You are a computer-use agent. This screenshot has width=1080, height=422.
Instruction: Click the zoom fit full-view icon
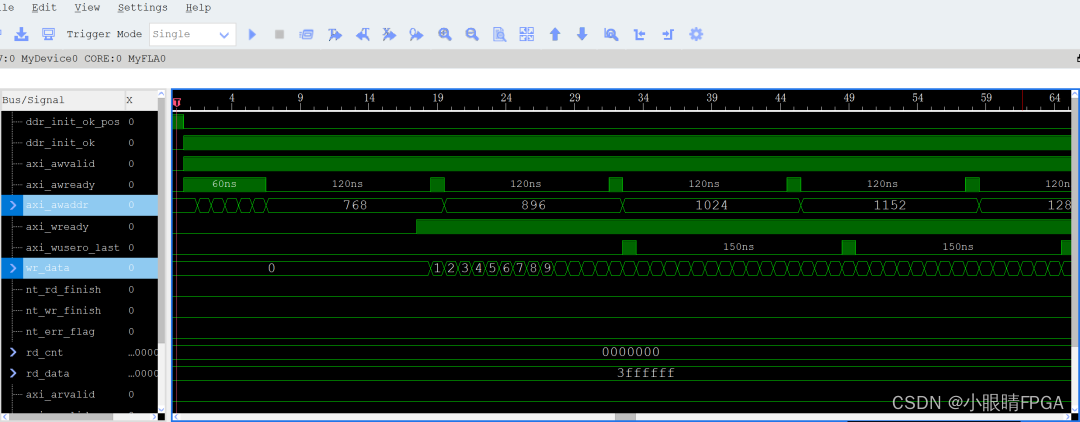527,34
